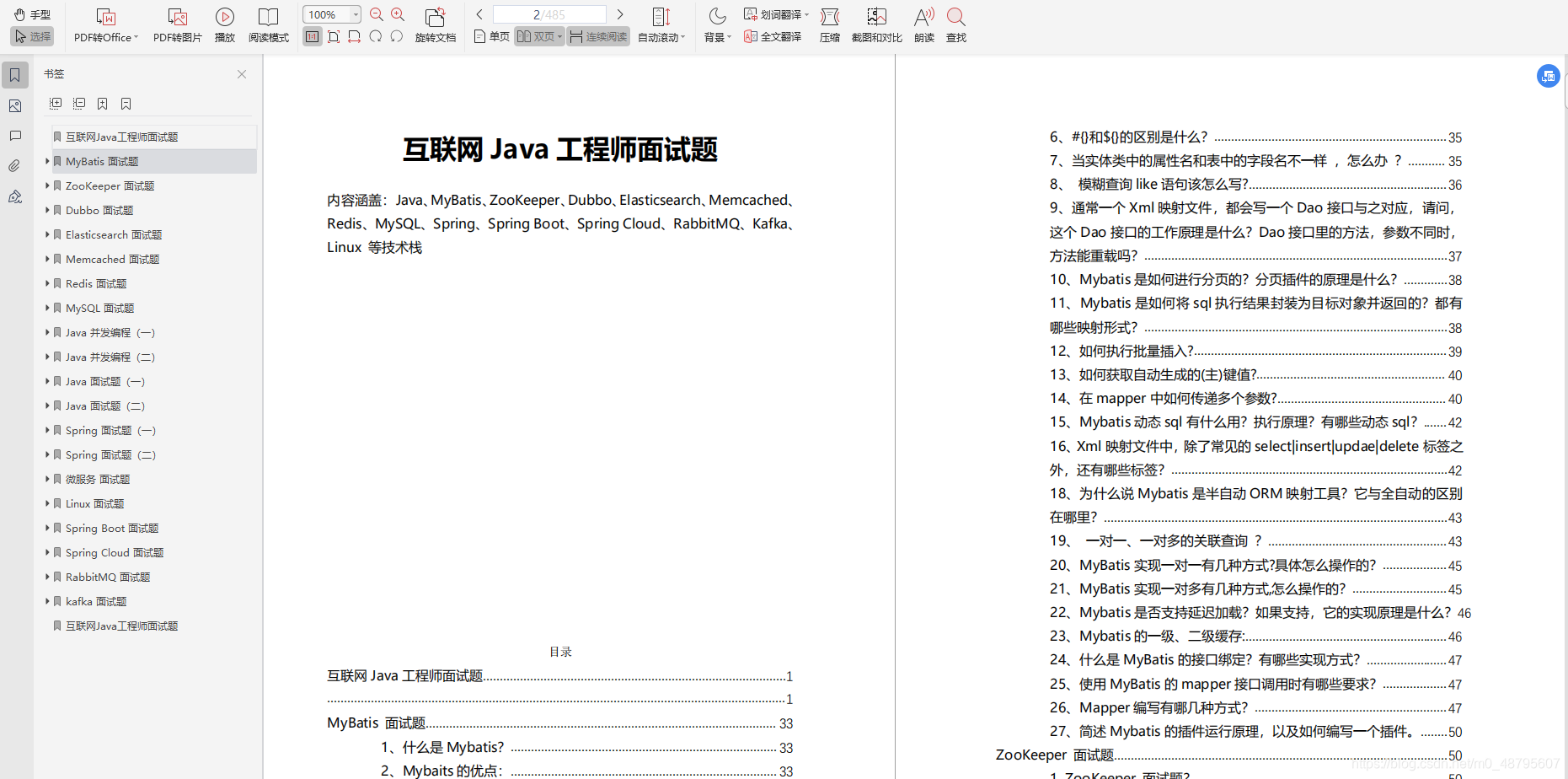
Task: Click the fit width icon
Action: 355,36
